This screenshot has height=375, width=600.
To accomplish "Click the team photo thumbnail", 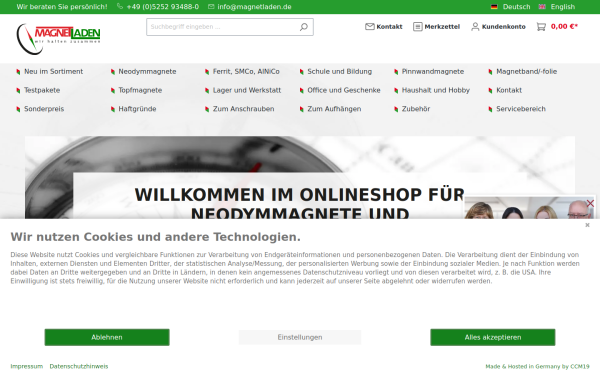I will tap(528, 209).
